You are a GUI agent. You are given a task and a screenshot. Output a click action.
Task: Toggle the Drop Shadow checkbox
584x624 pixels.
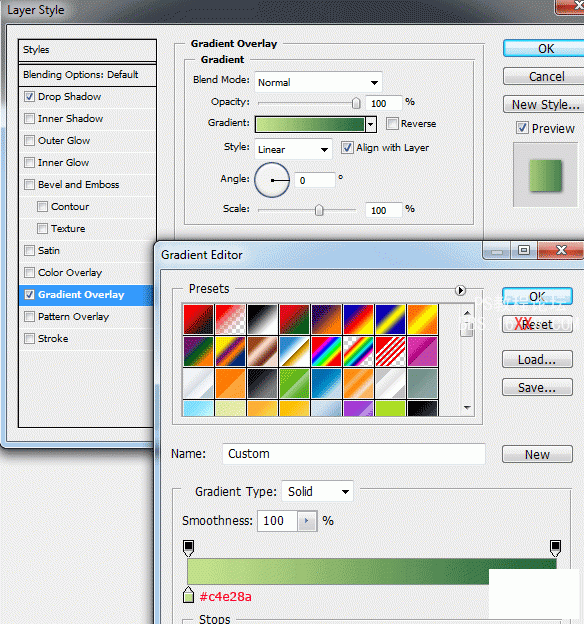point(29,97)
